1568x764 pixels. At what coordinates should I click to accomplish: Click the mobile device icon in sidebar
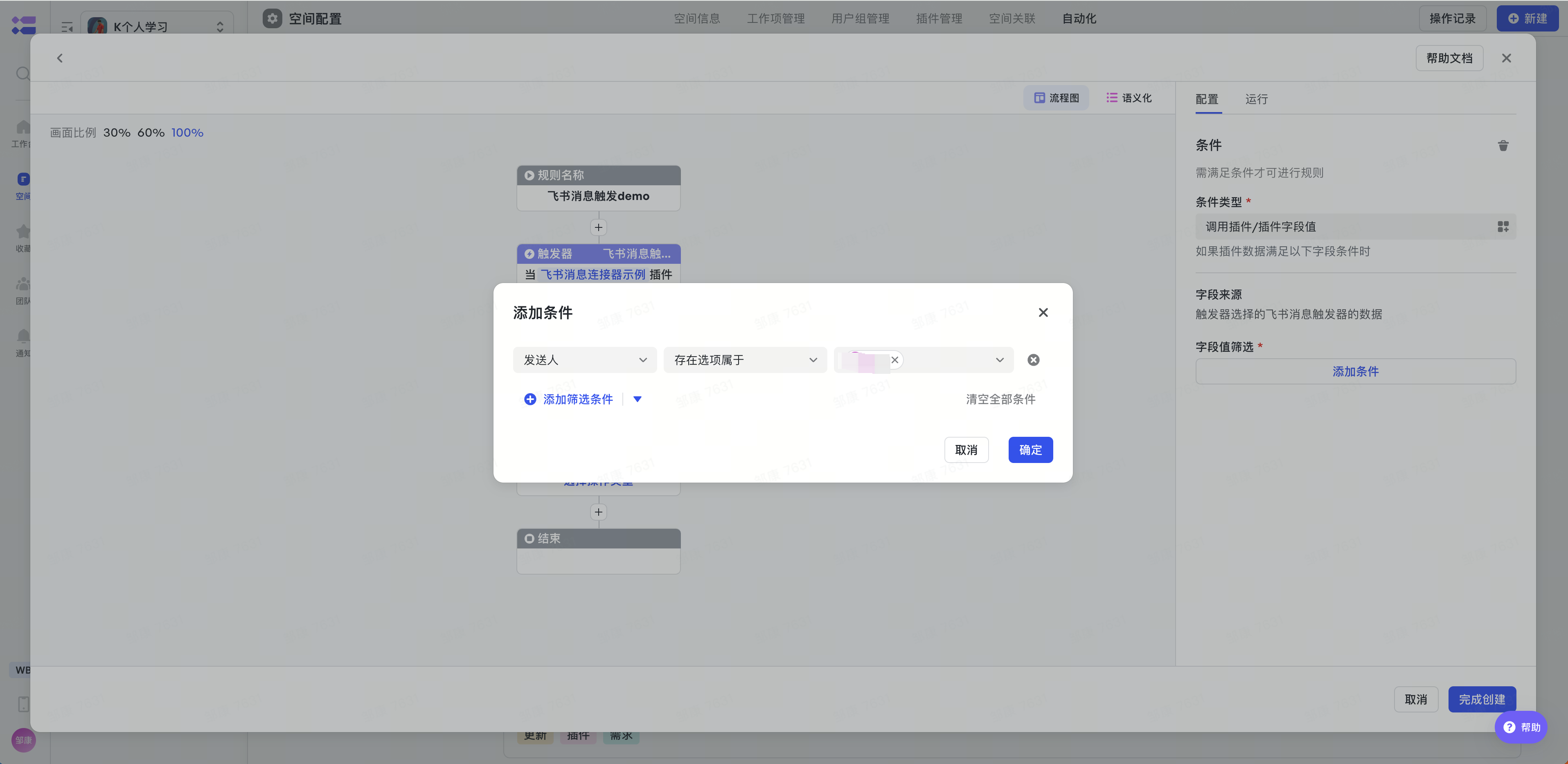point(23,704)
